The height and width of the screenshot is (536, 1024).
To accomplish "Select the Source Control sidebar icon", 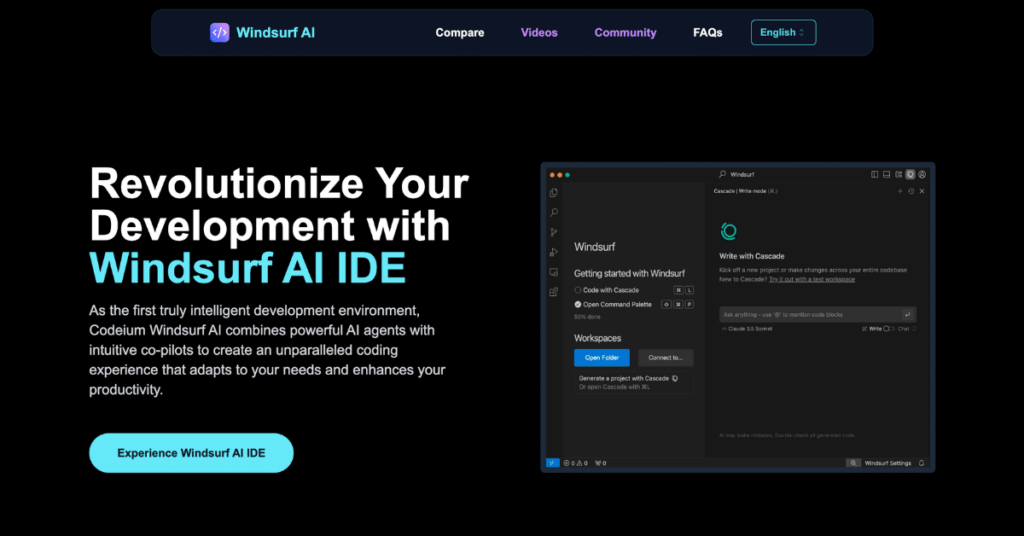I will click(553, 232).
